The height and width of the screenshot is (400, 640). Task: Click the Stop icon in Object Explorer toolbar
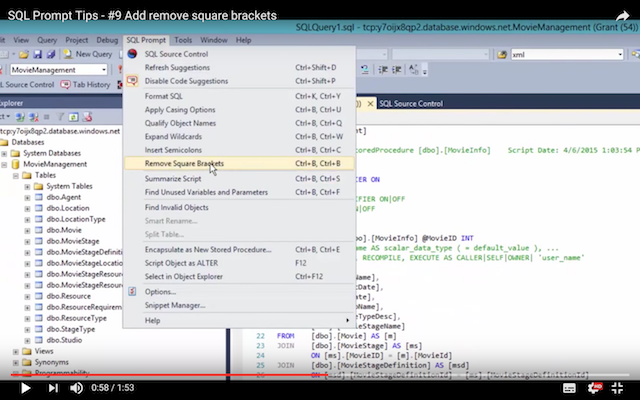pos(47,117)
